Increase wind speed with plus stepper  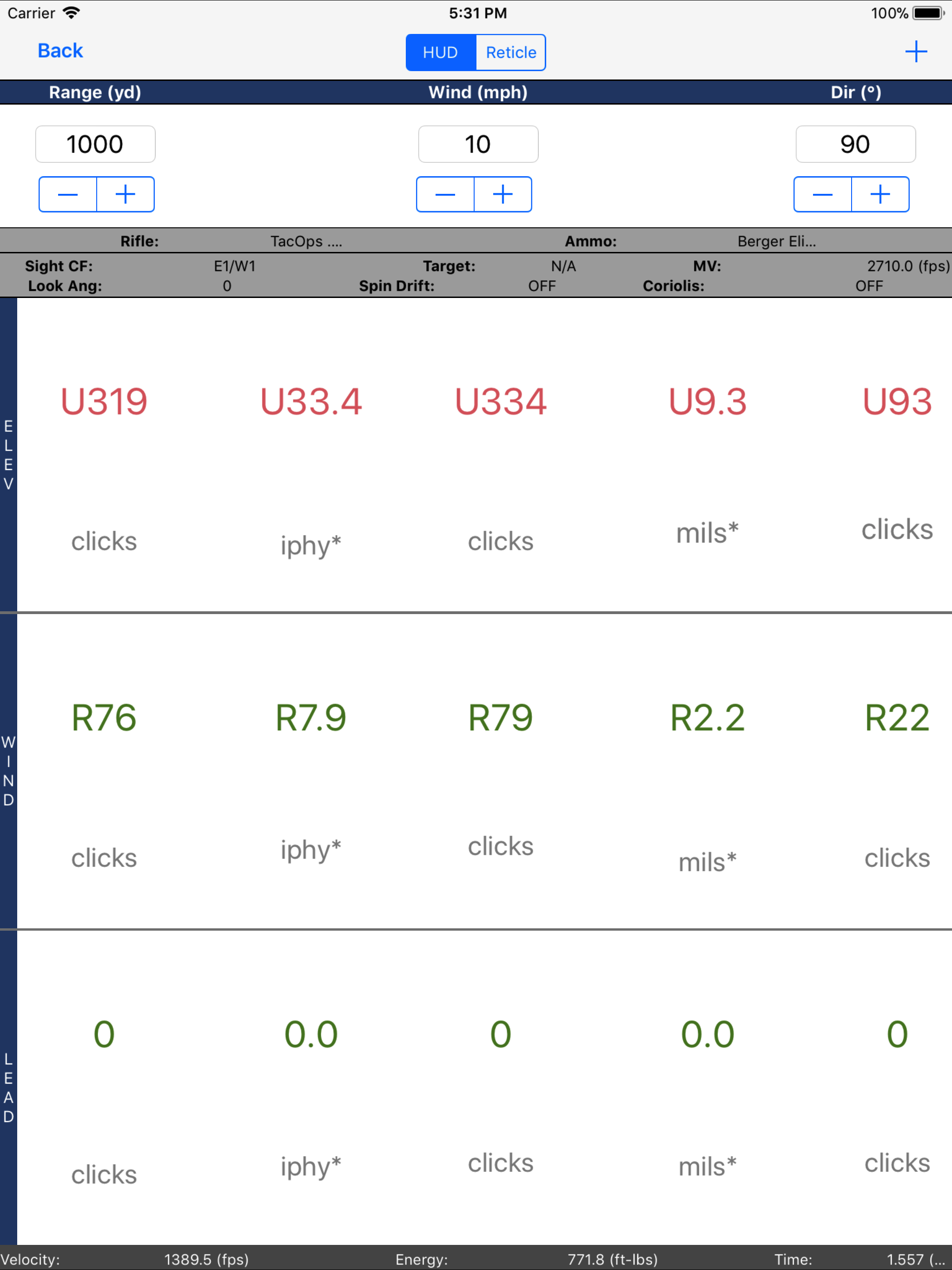502,195
